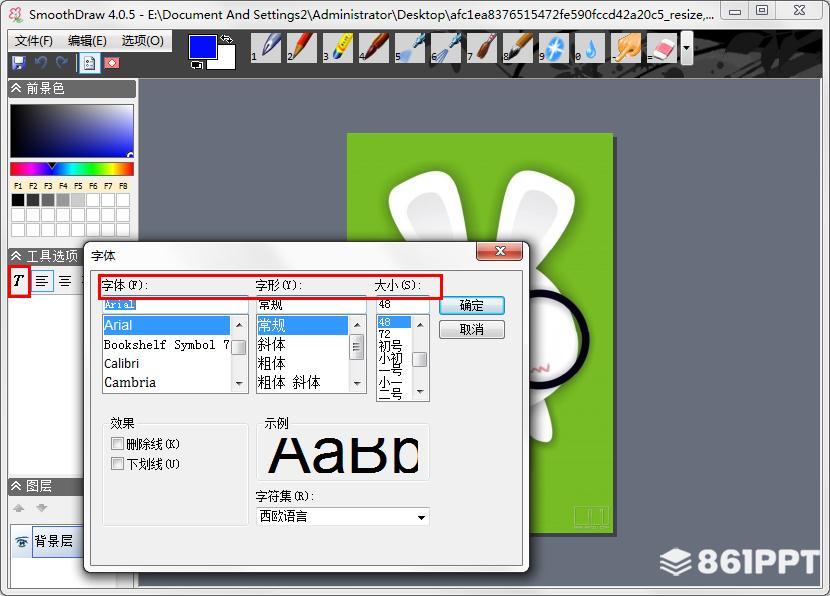Swap foreground and background colors arrow
Viewport: 830px width, 596px height.
tap(227, 39)
